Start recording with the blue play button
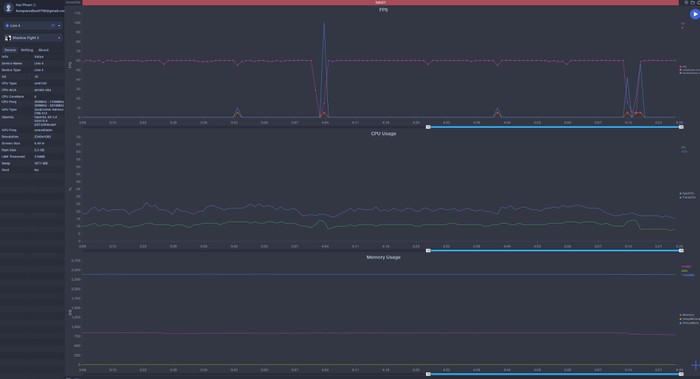The height and width of the screenshot is (379, 700). (x=695, y=14)
